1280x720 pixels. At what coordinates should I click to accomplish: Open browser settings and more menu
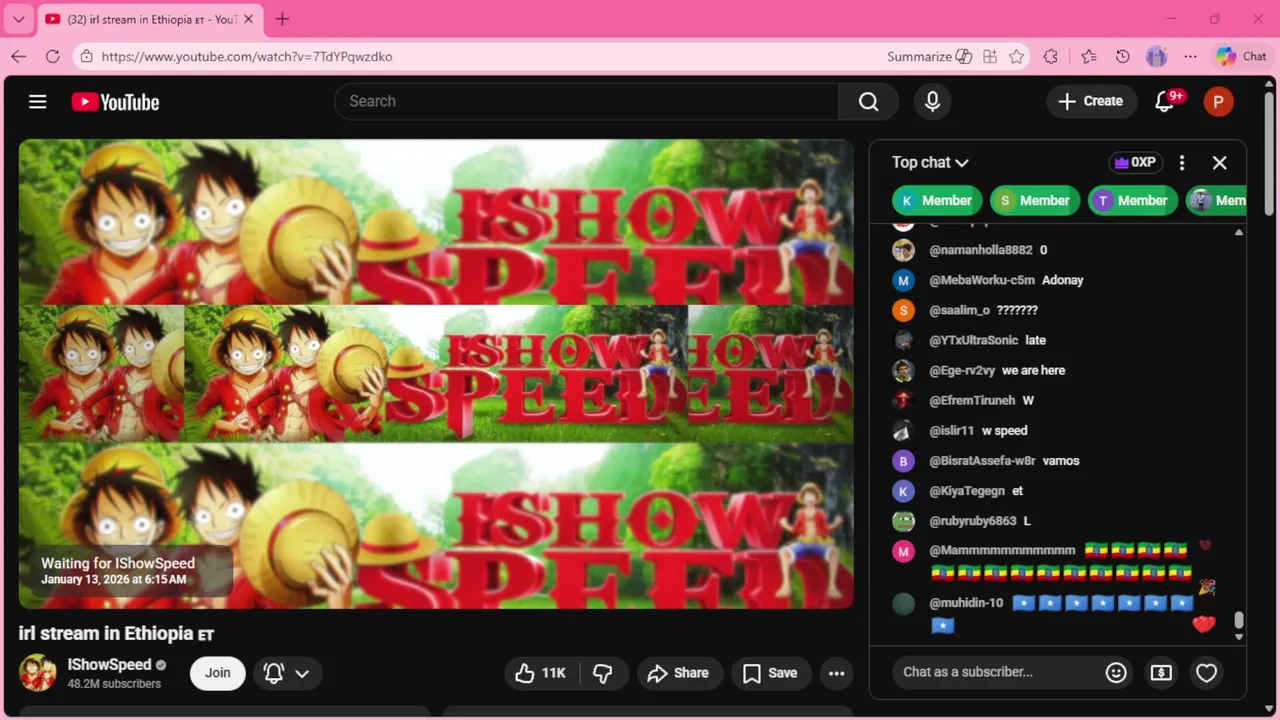tap(1190, 57)
